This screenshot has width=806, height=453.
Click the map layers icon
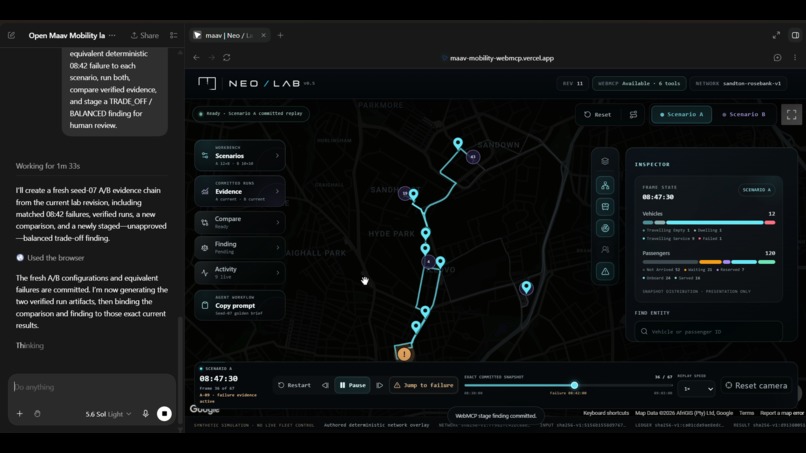pos(605,161)
